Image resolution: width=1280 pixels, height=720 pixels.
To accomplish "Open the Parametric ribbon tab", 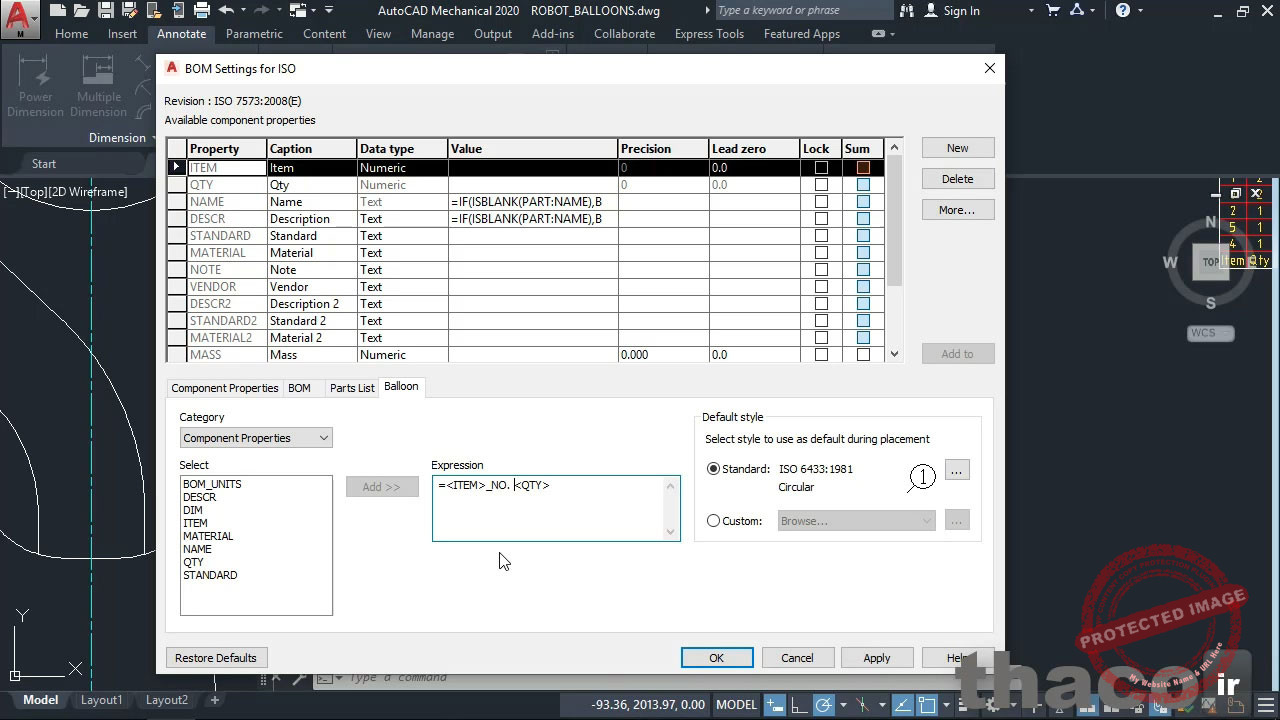I will tap(254, 33).
